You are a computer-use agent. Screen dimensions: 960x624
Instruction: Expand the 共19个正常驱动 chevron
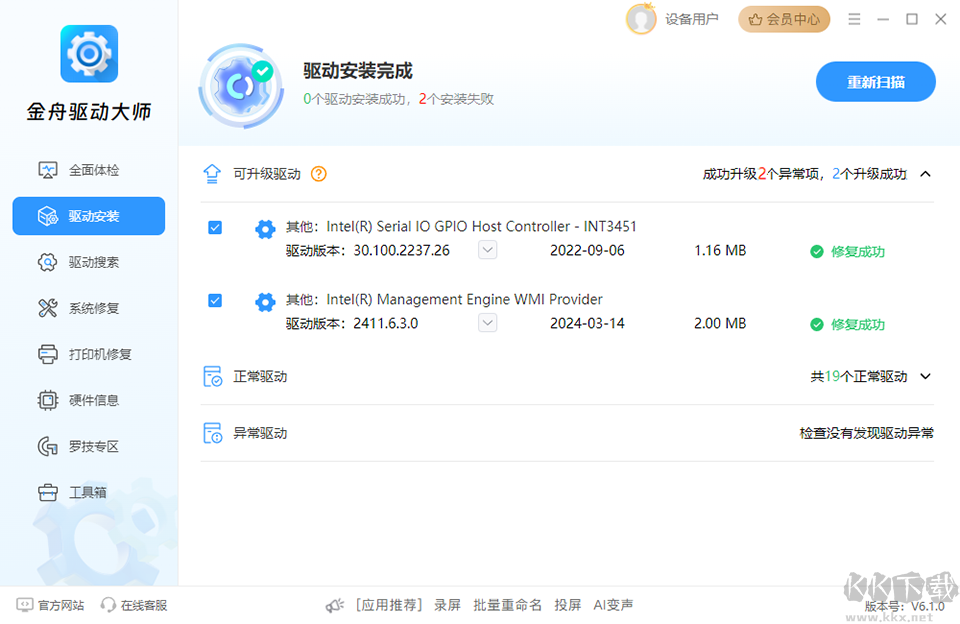pos(926,376)
